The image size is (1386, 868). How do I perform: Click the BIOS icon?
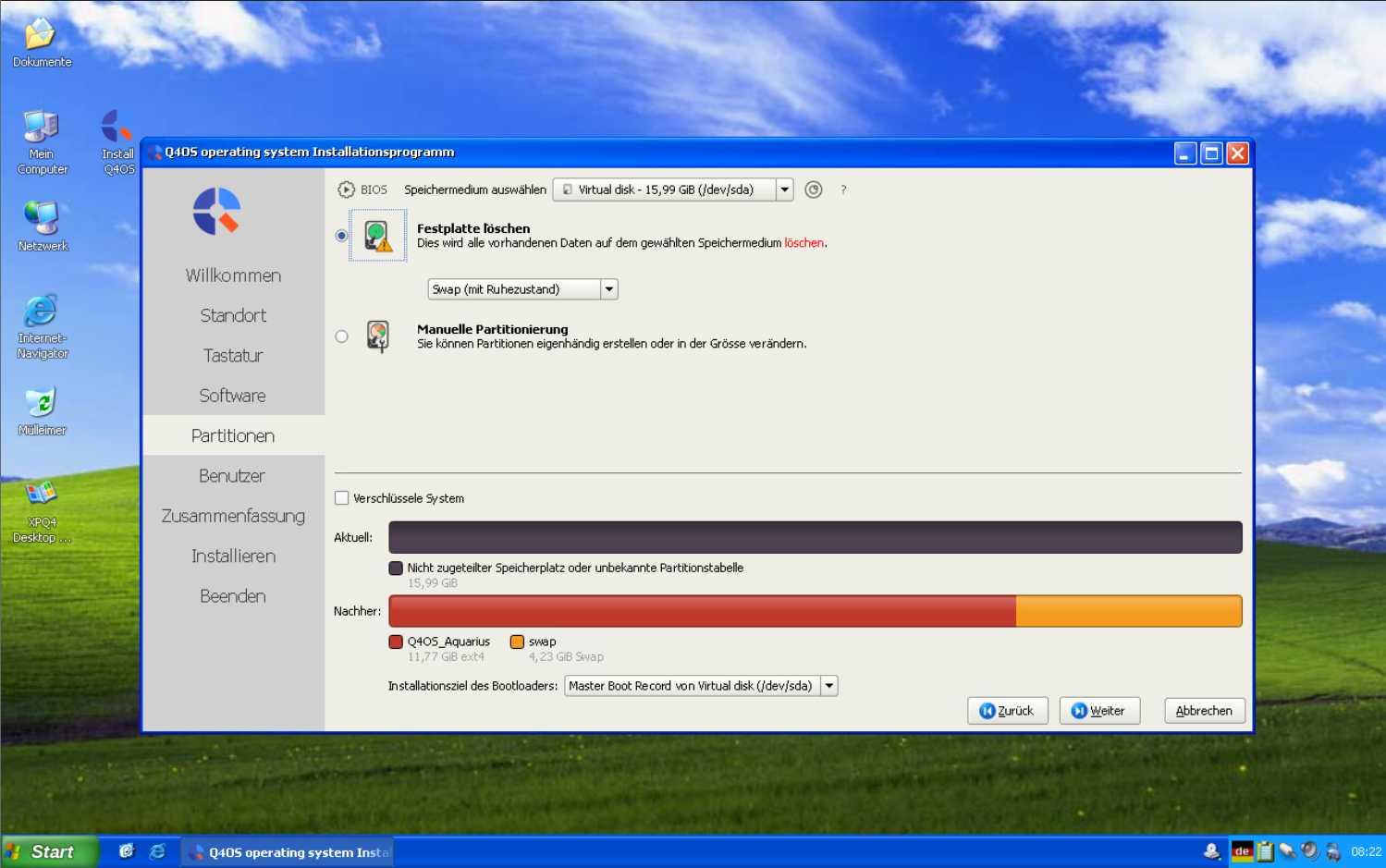tap(346, 189)
